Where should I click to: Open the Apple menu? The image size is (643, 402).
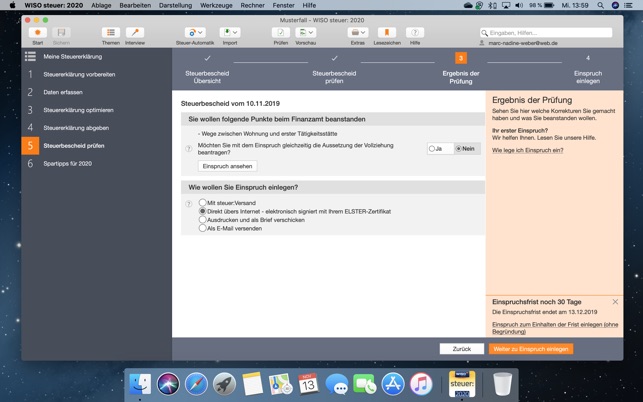coord(12,5)
